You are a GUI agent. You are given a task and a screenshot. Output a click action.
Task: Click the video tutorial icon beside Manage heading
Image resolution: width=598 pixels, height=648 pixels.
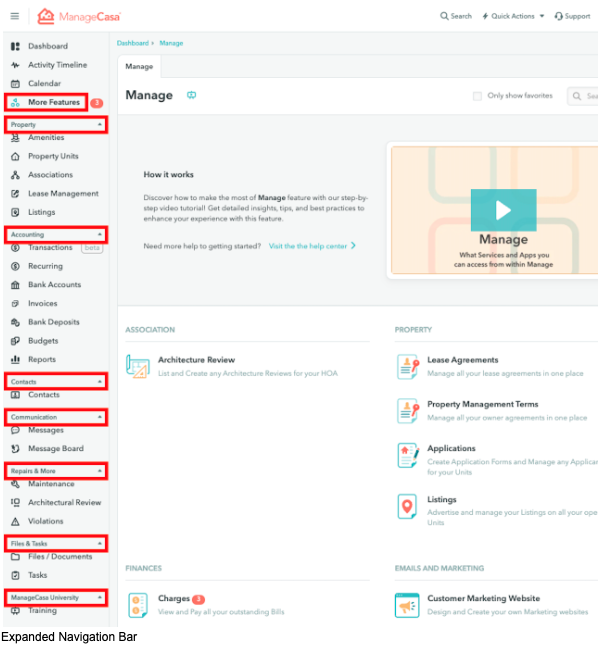click(191, 95)
